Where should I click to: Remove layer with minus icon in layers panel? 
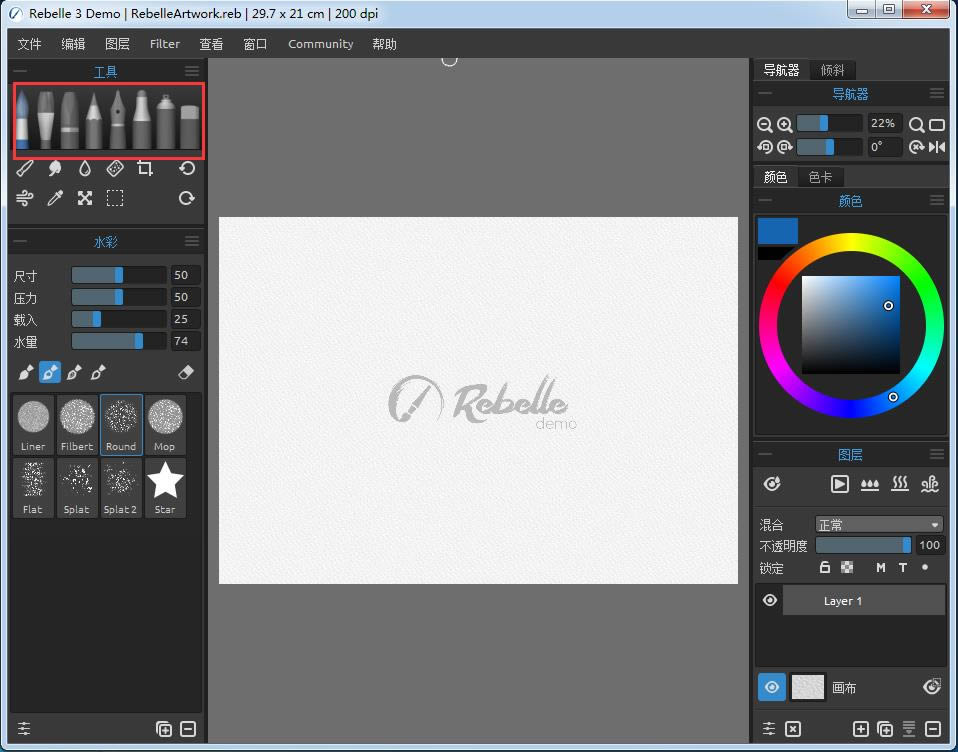(x=933, y=729)
